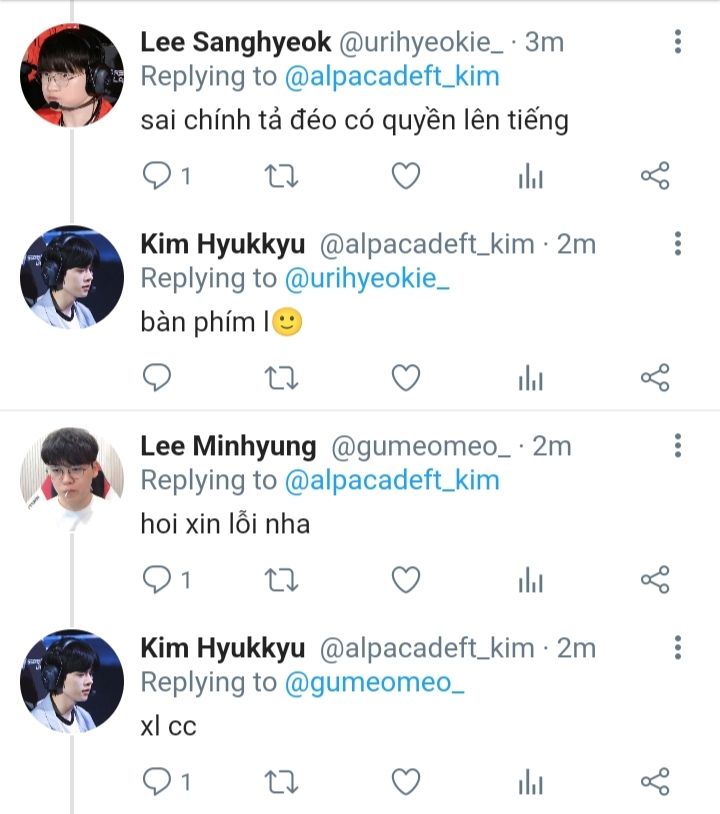Share Lee Sanghyeok's tweet
Viewport: 720px width, 814px height.
point(654,177)
